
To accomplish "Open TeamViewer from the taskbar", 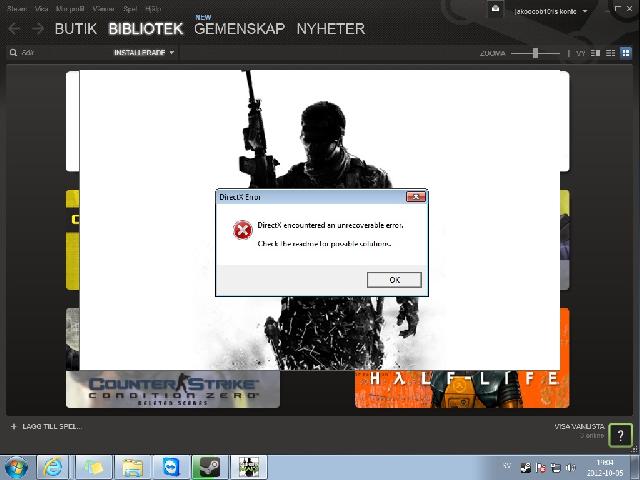I will point(171,468).
